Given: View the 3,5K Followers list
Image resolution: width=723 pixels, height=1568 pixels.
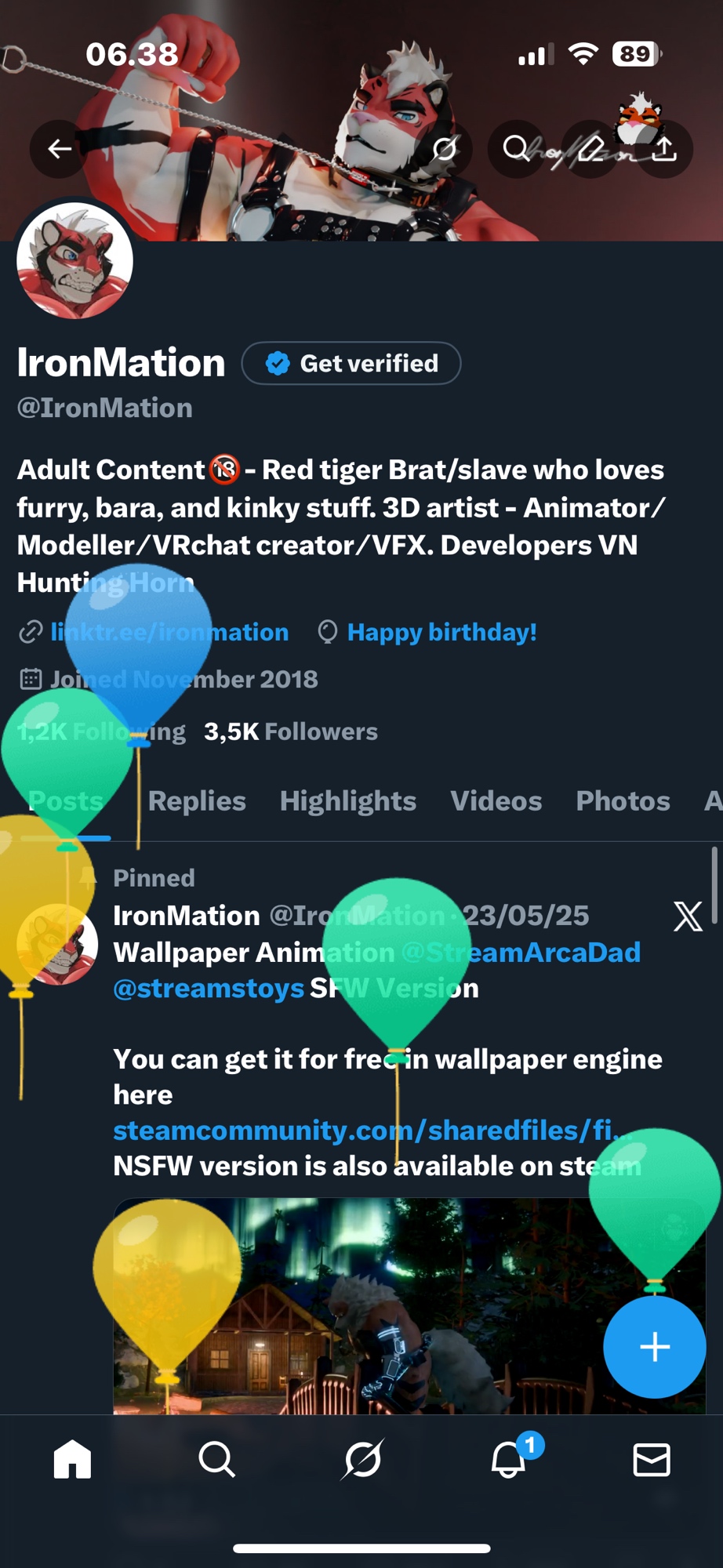Looking at the screenshot, I should pyautogui.click(x=291, y=732).
